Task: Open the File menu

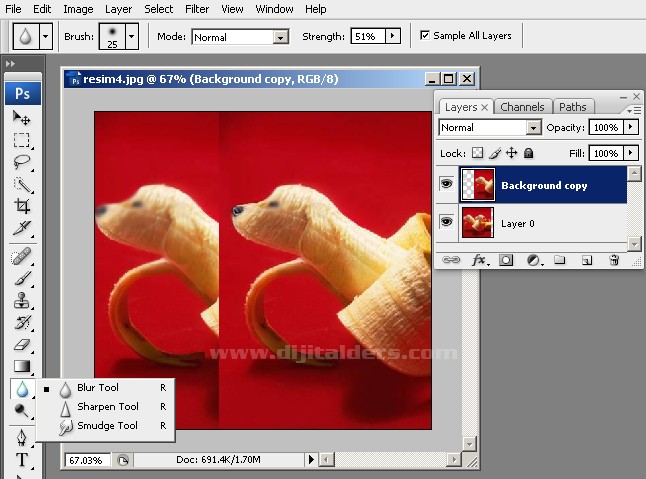Action: (x=13, y=9)
